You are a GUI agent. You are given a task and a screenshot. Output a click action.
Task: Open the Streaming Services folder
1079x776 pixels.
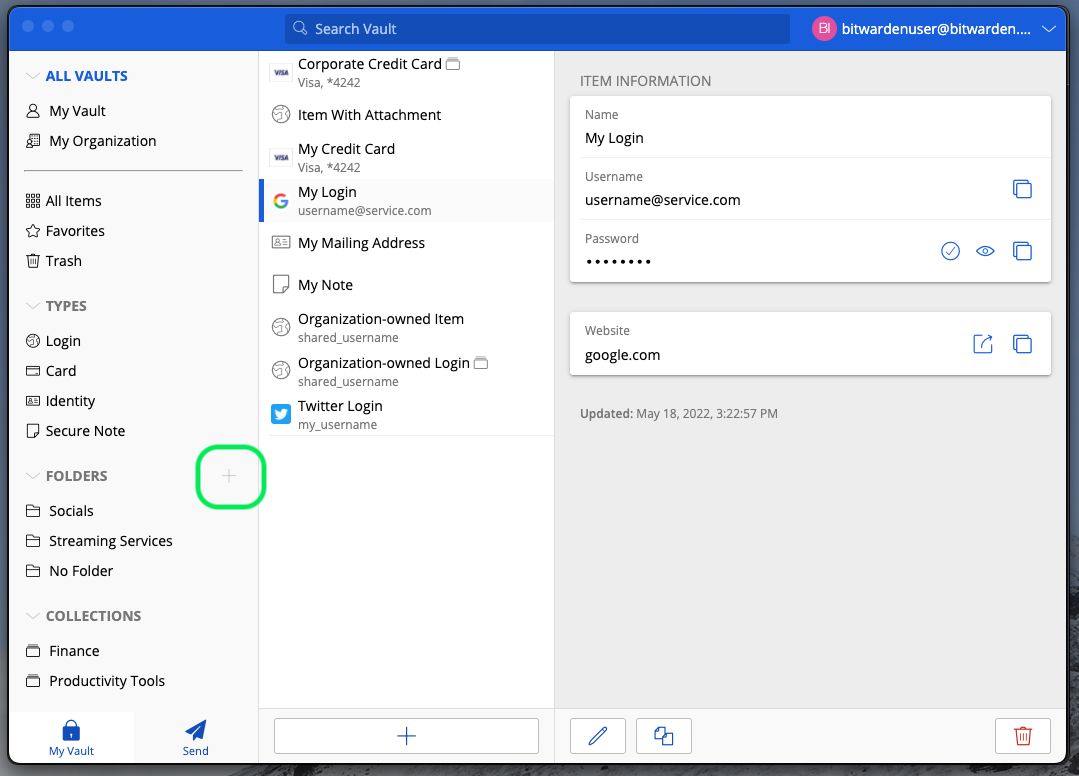(99, 541)
